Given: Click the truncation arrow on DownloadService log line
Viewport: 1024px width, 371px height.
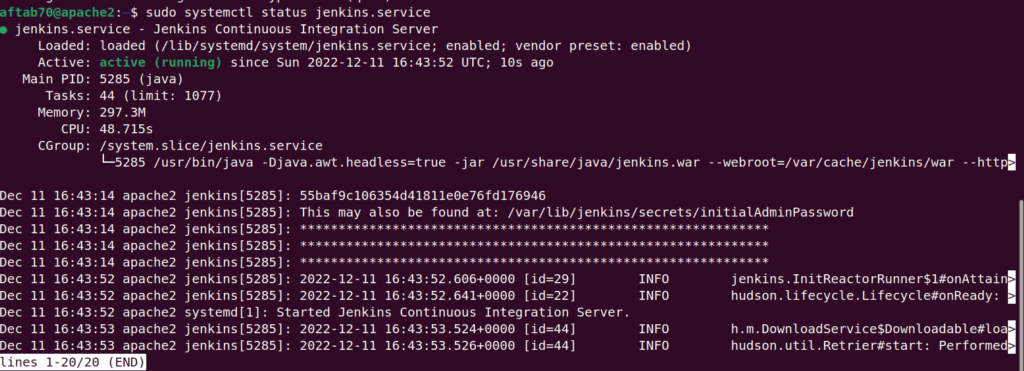Looking at the screenshot, I should pyautogui.click(x=1012, y=329).
